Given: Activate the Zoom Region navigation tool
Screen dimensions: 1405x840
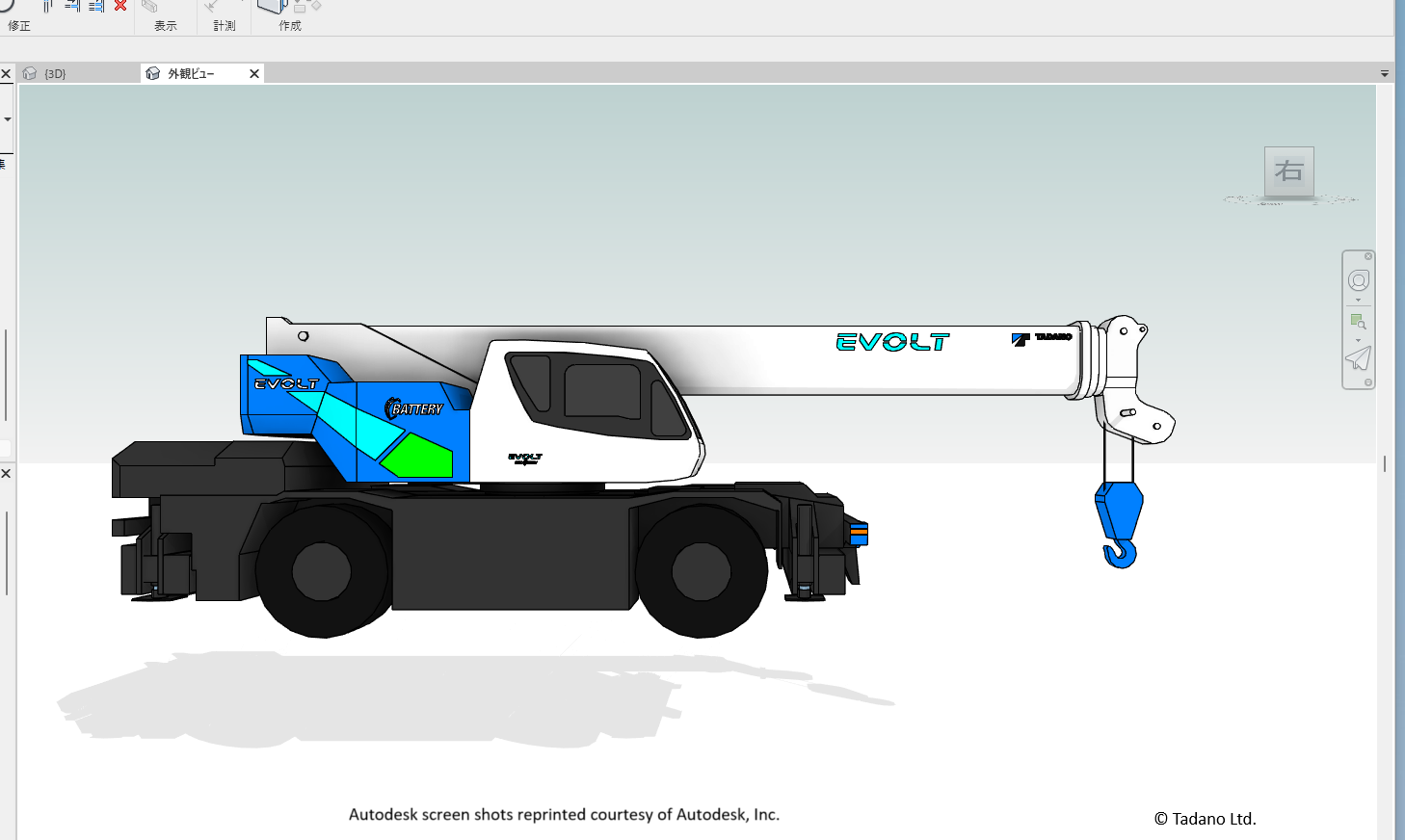Looking at the screenshot, I should 1359,321.
